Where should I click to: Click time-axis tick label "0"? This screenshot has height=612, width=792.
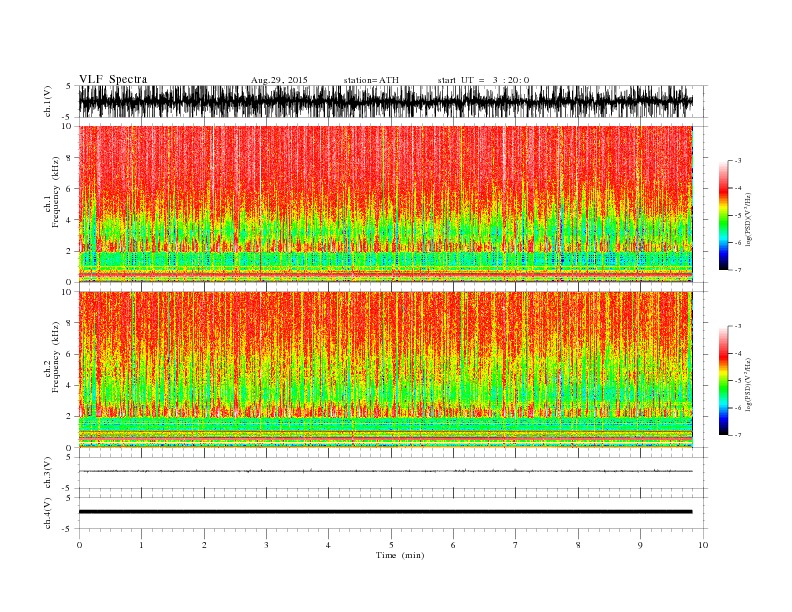(79, 545)
